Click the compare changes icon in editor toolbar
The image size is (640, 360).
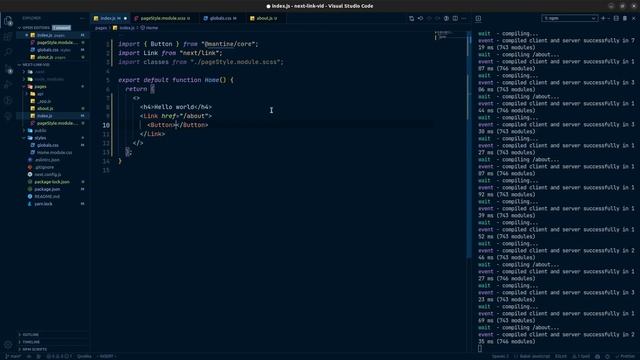(x=411, y=18)
